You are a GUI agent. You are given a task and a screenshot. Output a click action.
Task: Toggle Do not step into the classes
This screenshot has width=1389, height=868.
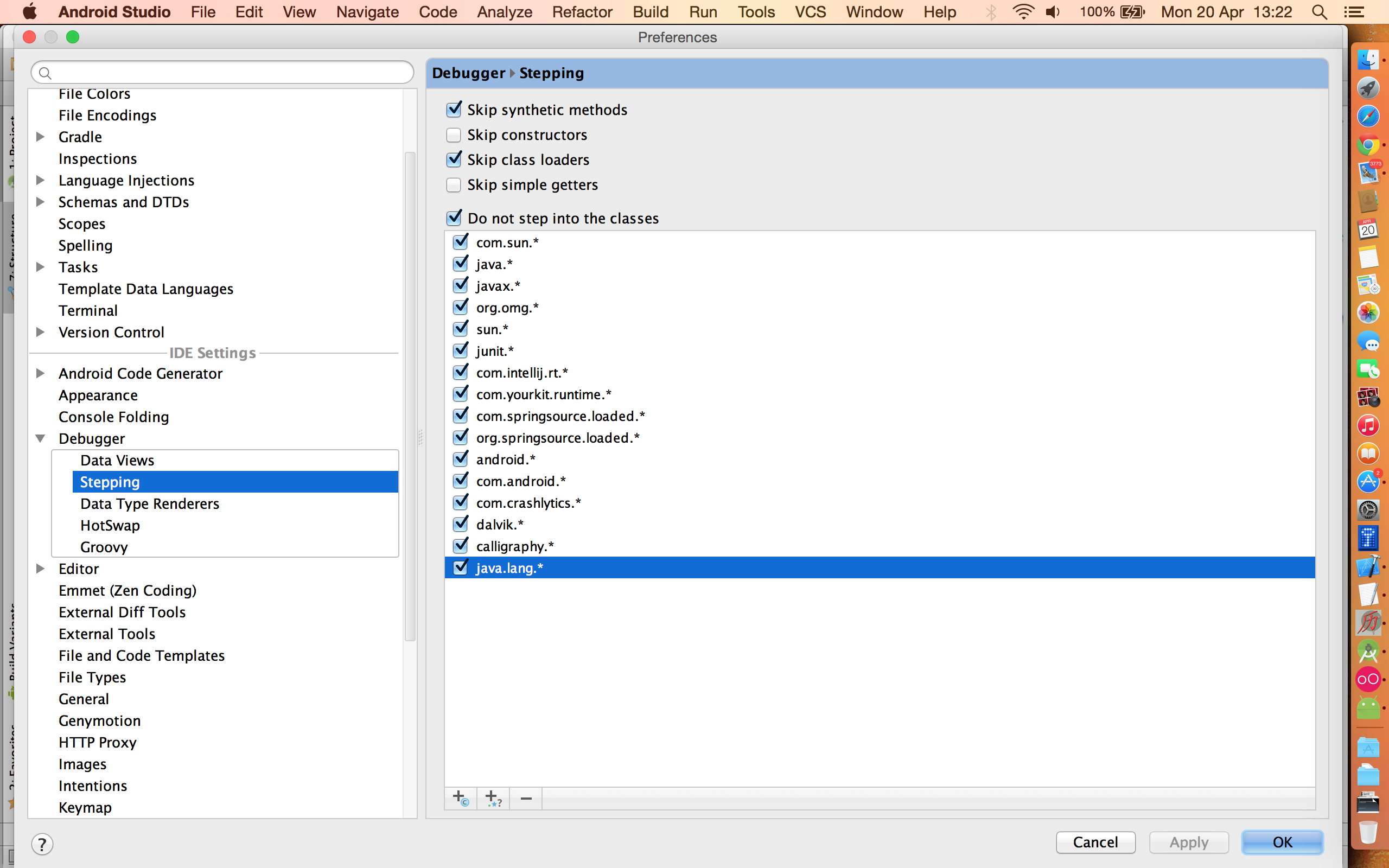(x=454, y=218)
